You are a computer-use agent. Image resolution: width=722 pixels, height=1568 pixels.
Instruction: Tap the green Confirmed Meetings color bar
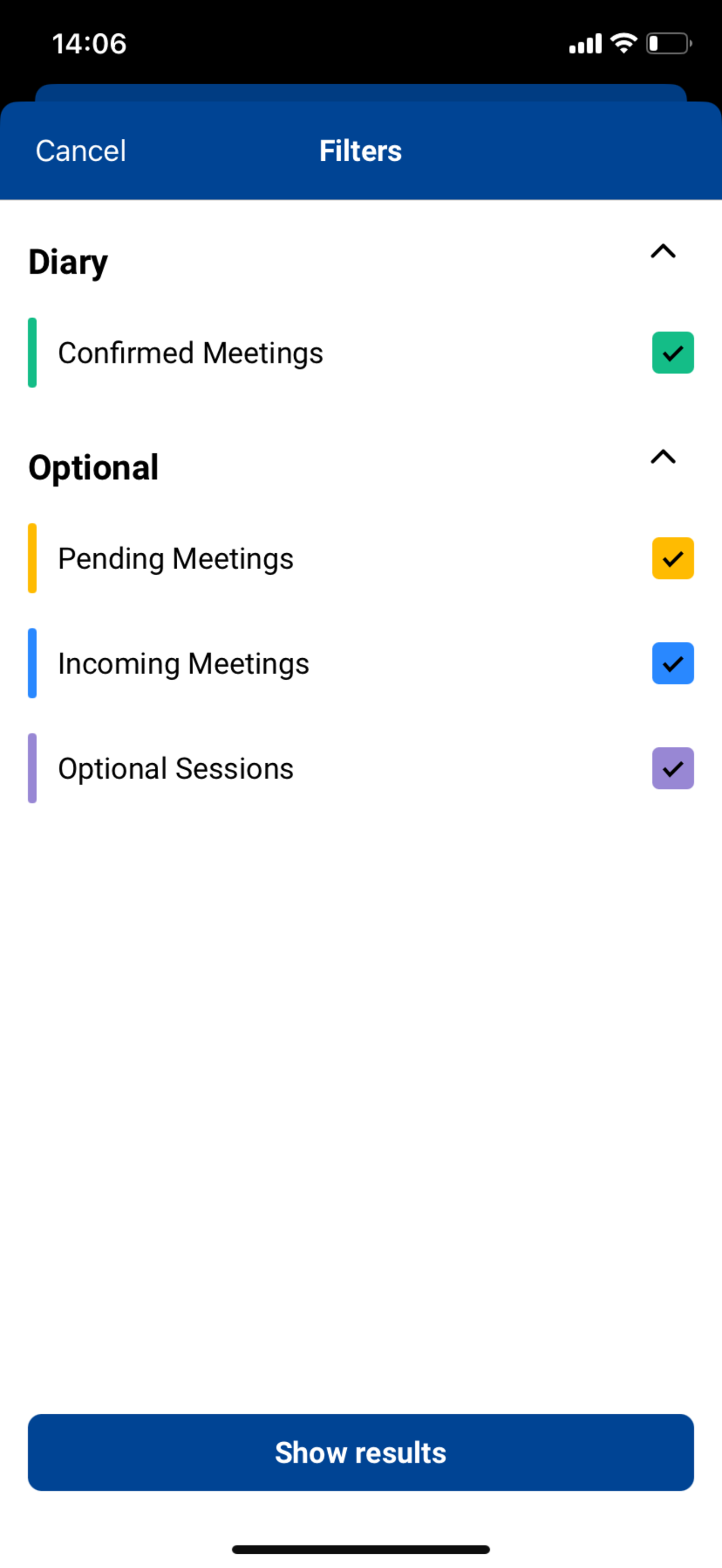click(32, 353)
